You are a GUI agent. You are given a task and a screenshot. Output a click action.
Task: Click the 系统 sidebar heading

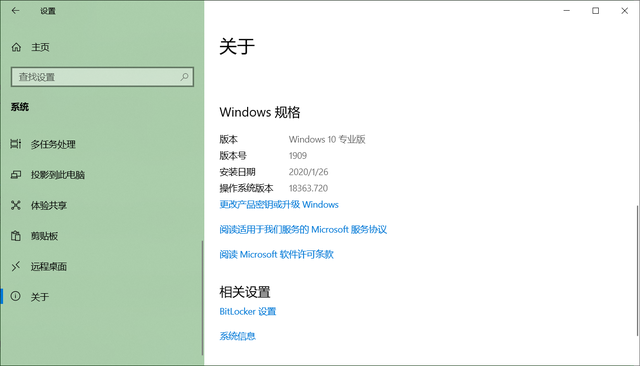(20, 107)
